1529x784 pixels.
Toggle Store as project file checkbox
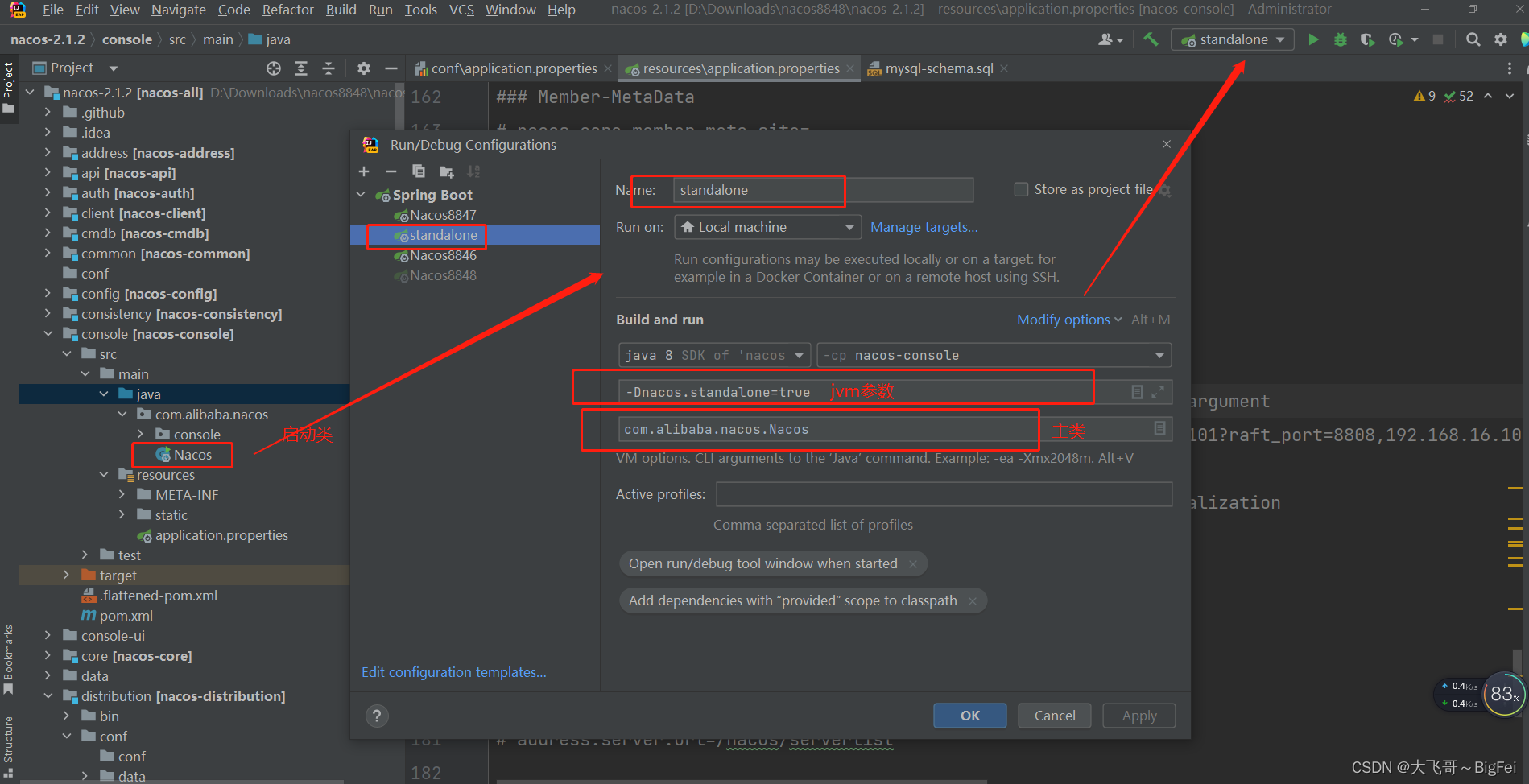point(1021,190)
